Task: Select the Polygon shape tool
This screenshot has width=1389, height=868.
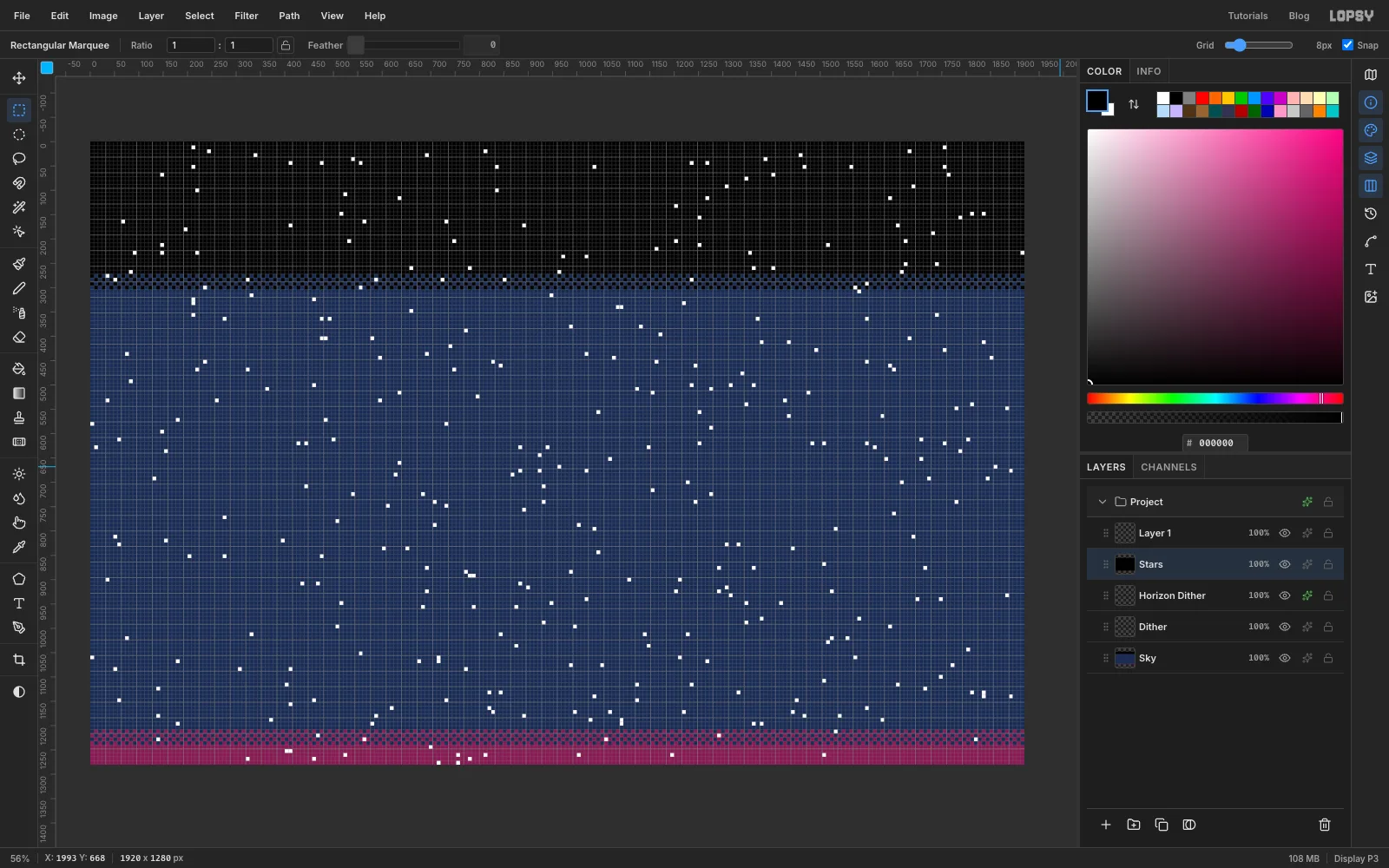Action: (19, 579)
